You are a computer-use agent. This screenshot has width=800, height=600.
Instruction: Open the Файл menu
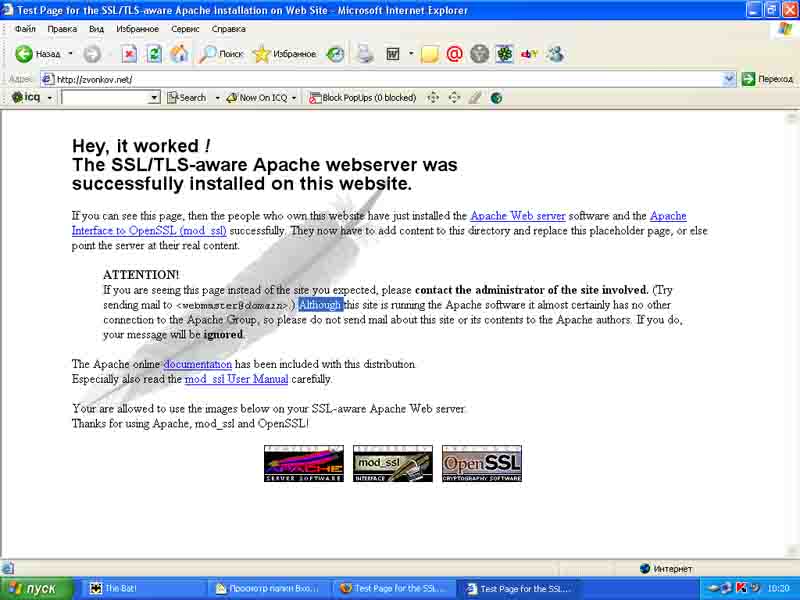(x=25, y=29)
